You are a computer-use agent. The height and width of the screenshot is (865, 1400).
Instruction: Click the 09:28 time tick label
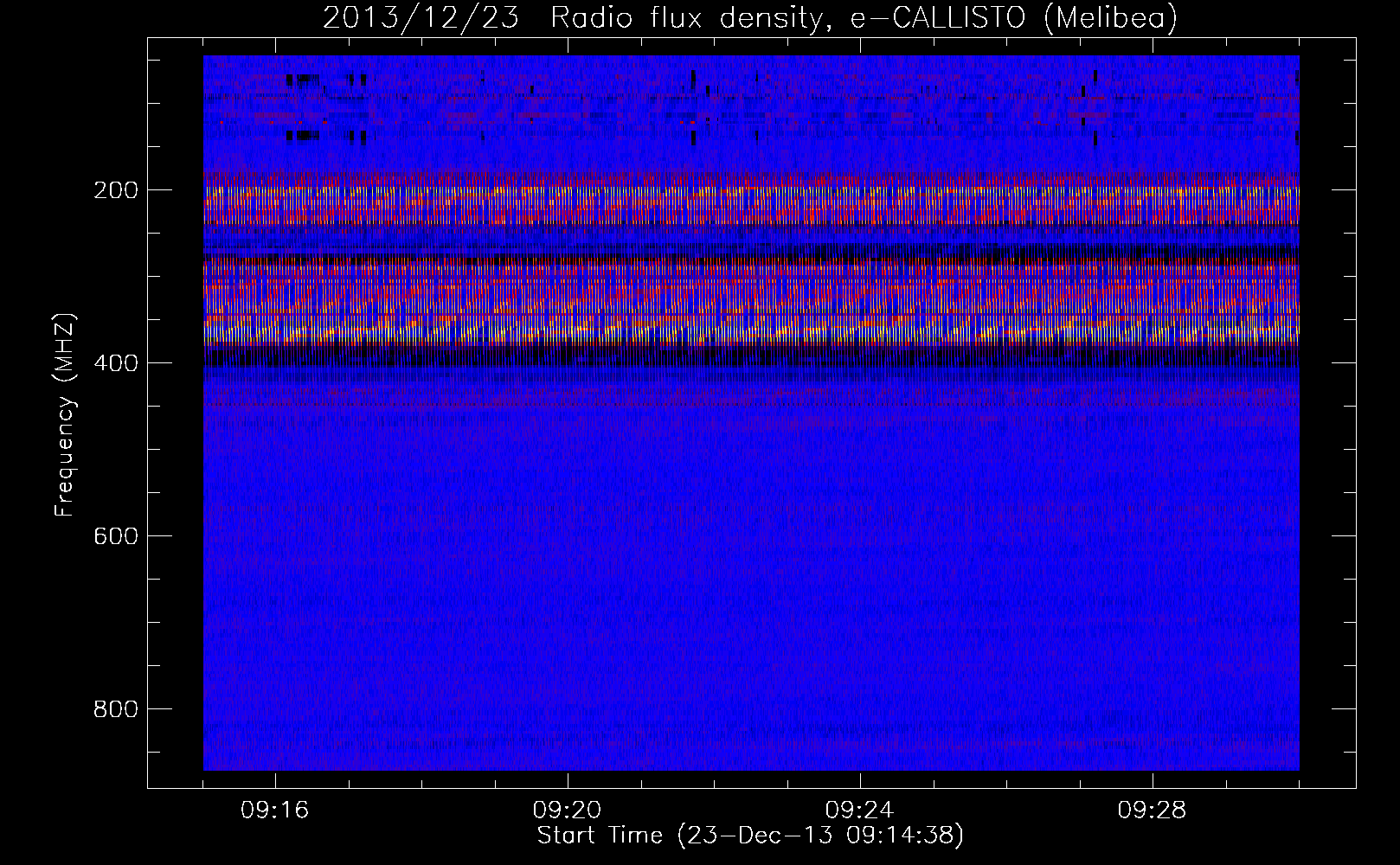1153,811
